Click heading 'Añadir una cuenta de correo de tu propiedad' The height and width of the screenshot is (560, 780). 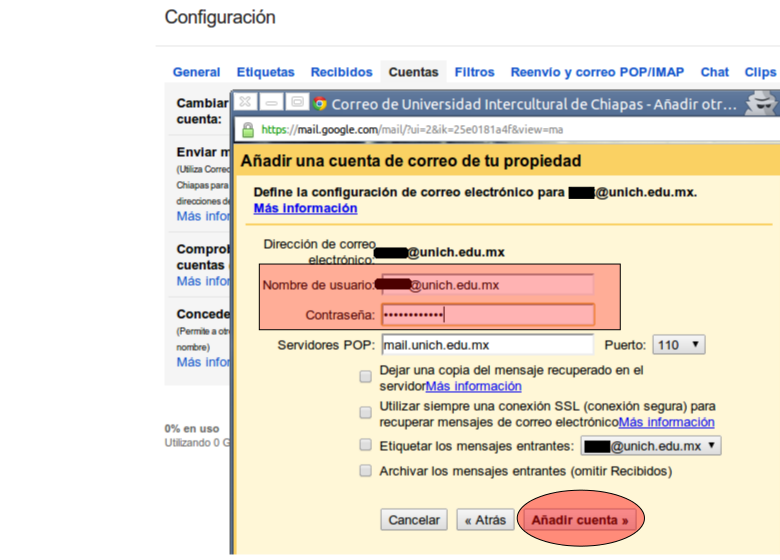[411, 161]
